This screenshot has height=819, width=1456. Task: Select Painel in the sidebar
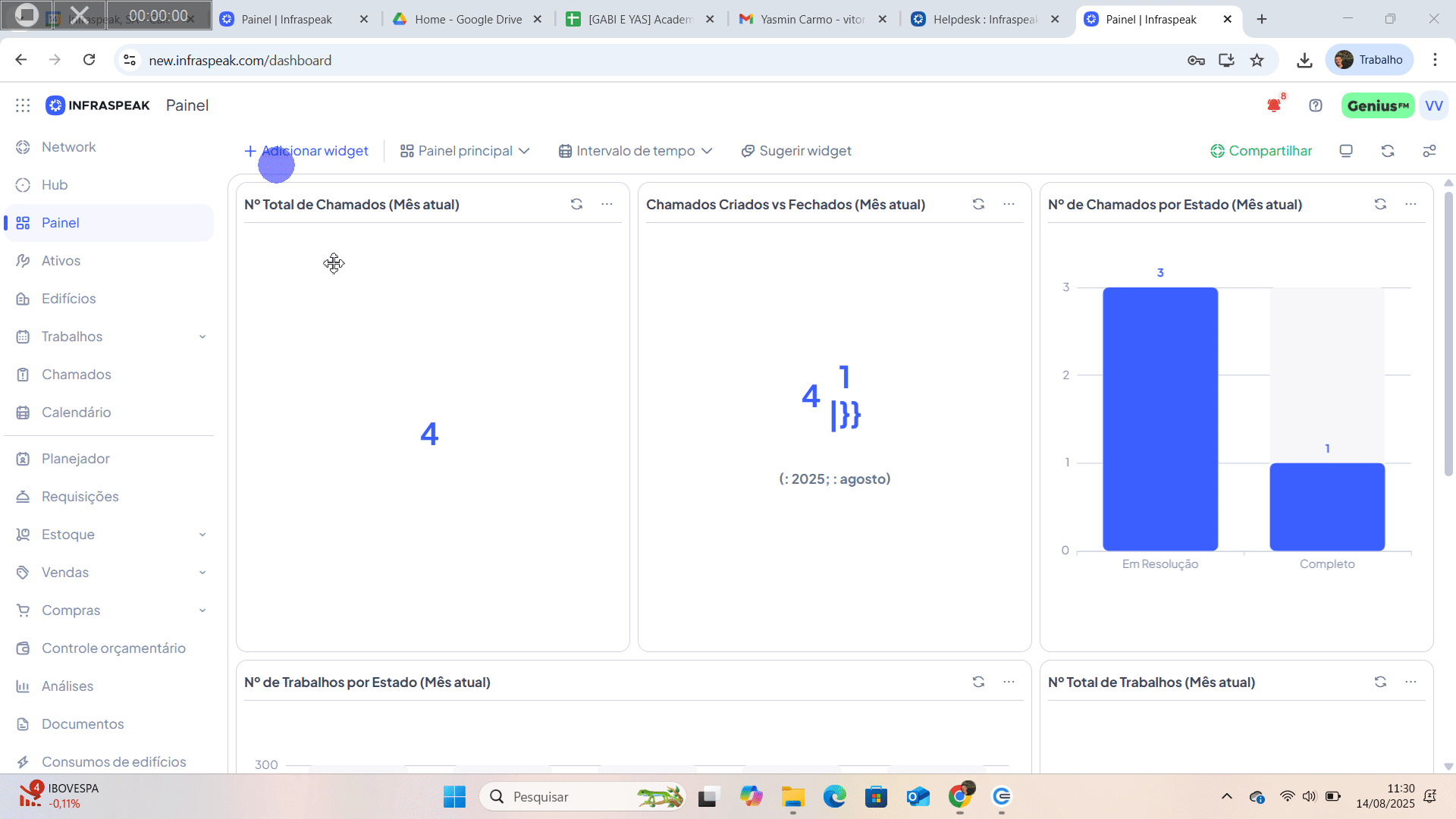point(109,223)
